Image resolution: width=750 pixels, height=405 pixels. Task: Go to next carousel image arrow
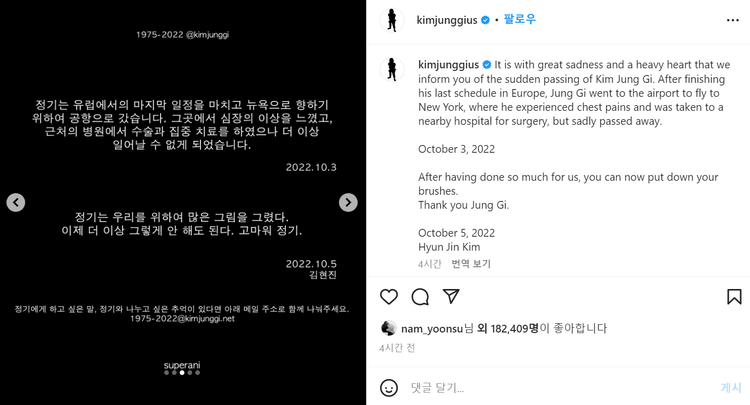[x=348, y=203]
